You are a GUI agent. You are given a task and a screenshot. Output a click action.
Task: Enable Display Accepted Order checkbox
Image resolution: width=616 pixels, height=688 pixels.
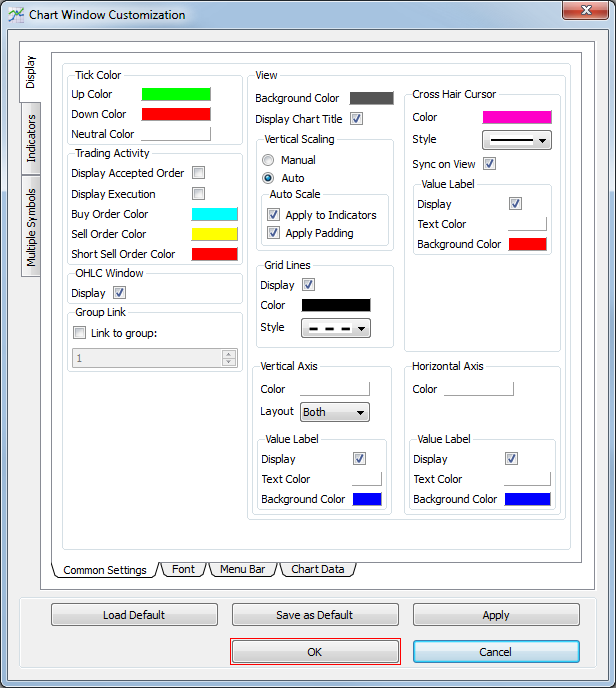tap(199, 173)
